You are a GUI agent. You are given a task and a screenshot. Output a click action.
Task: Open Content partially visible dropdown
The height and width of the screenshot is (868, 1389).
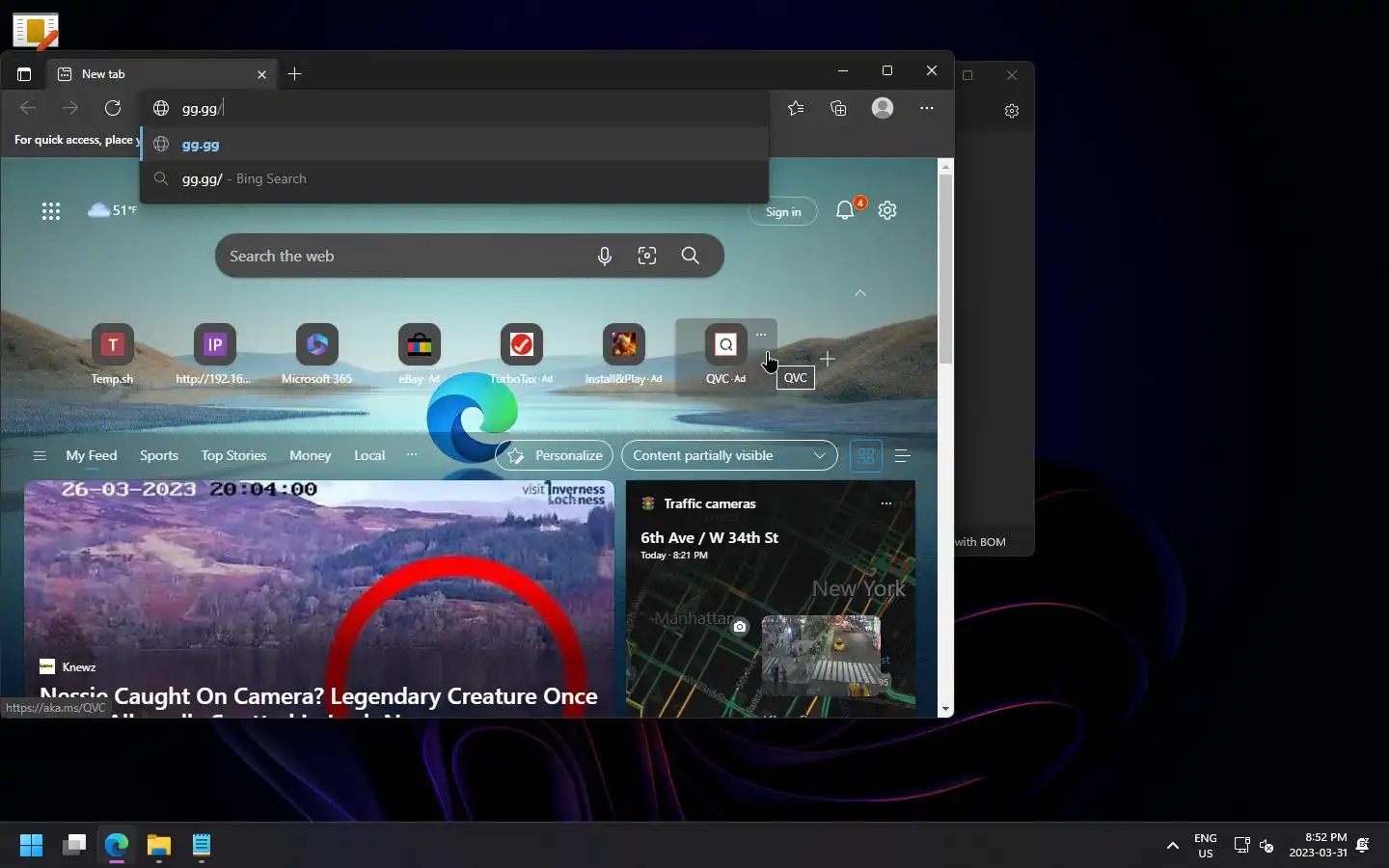729,455
